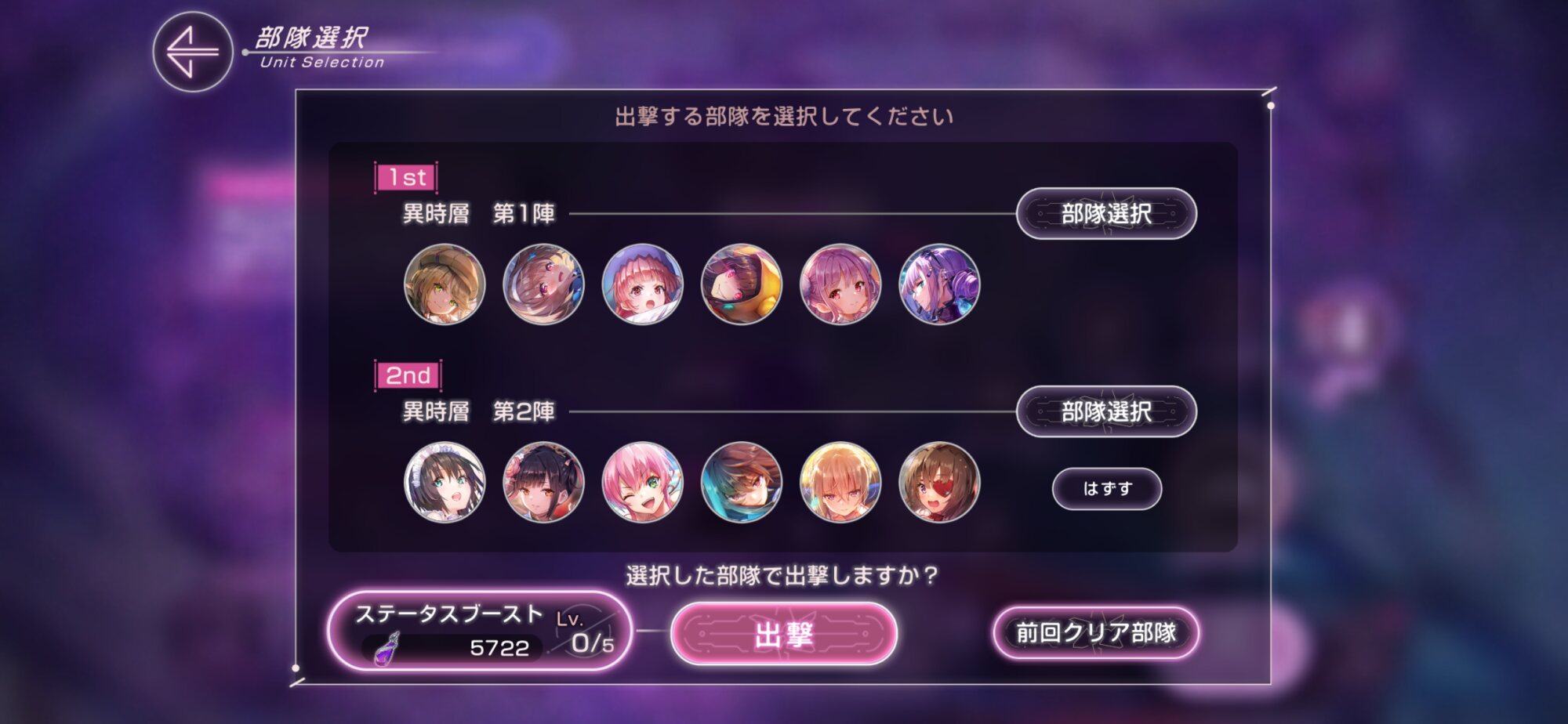Open 部隊選択 for the 第1陣 unit
The image size is (1568, 724).
1106,213
